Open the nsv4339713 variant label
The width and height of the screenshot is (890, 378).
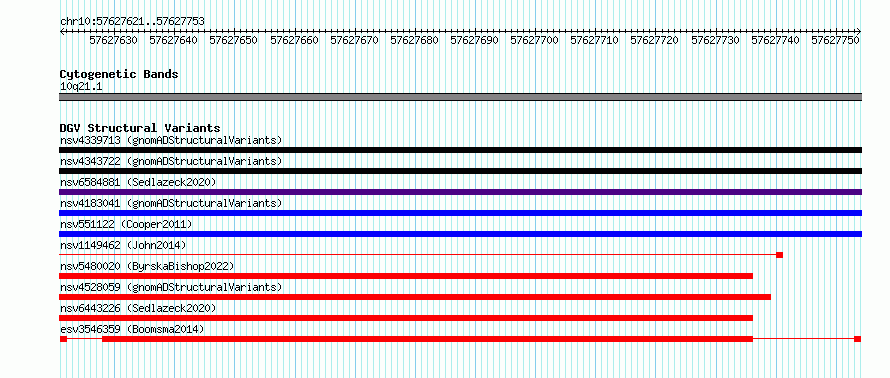[171, 140]
